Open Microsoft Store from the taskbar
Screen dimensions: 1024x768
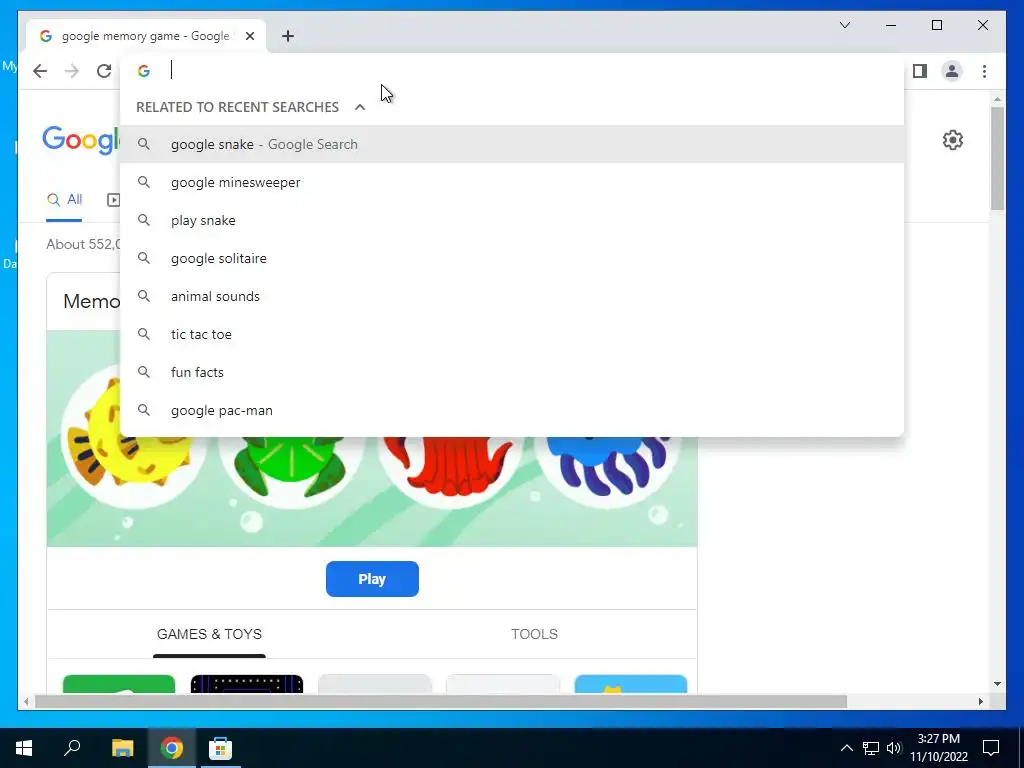(220, 748)
